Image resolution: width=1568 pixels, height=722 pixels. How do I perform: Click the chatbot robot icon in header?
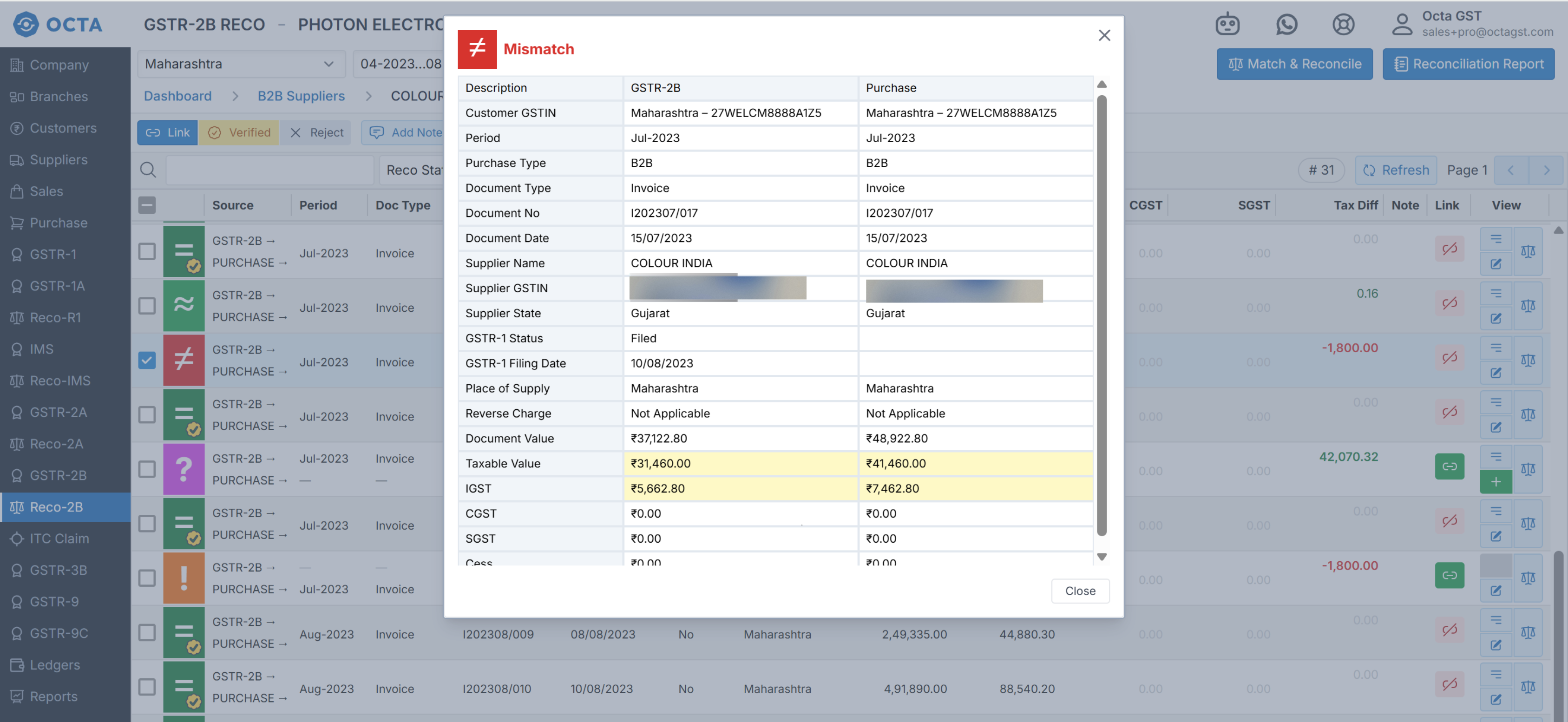pyautogui.click(x=1227, y=24)
